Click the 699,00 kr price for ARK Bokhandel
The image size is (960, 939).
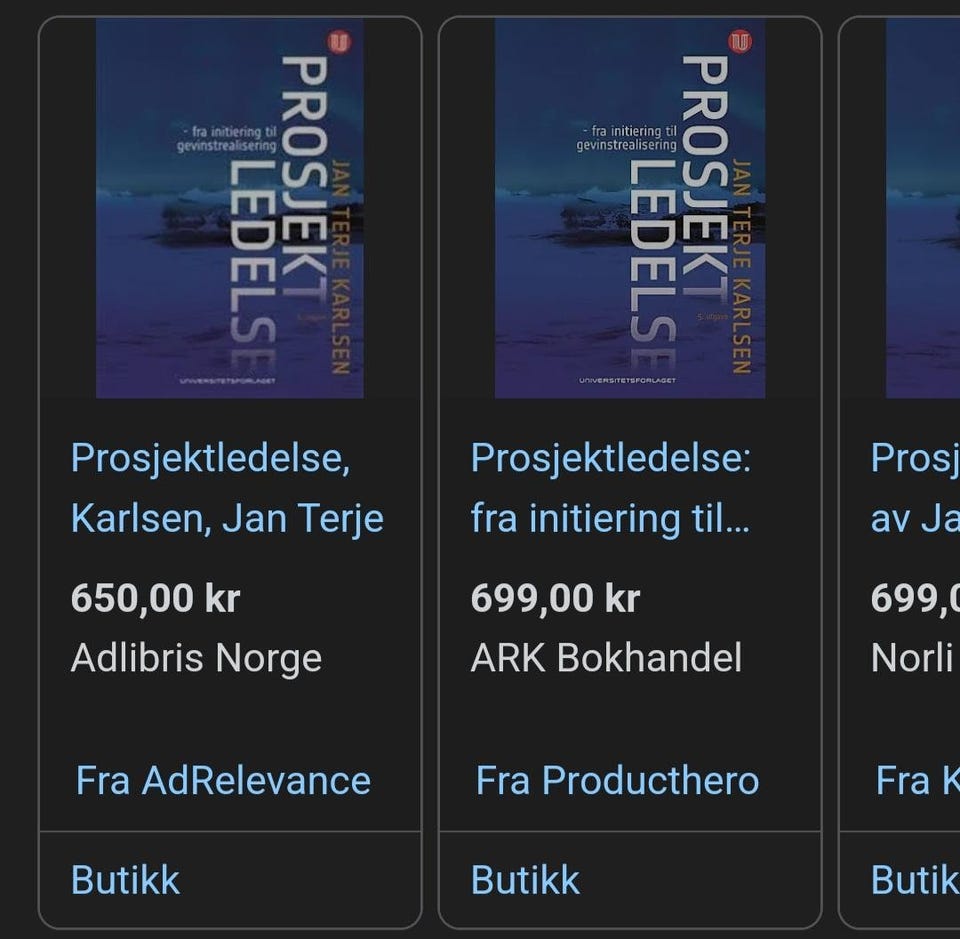click(x=555, y=598)
